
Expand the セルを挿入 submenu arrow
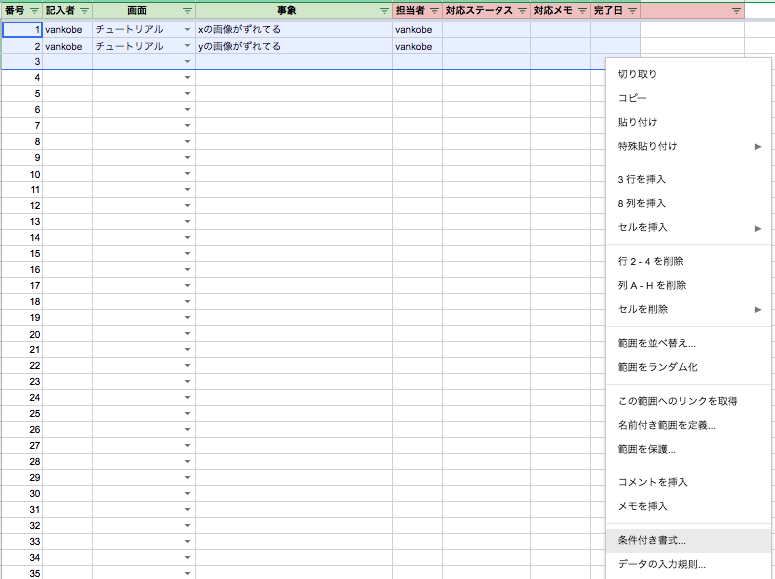758,228
